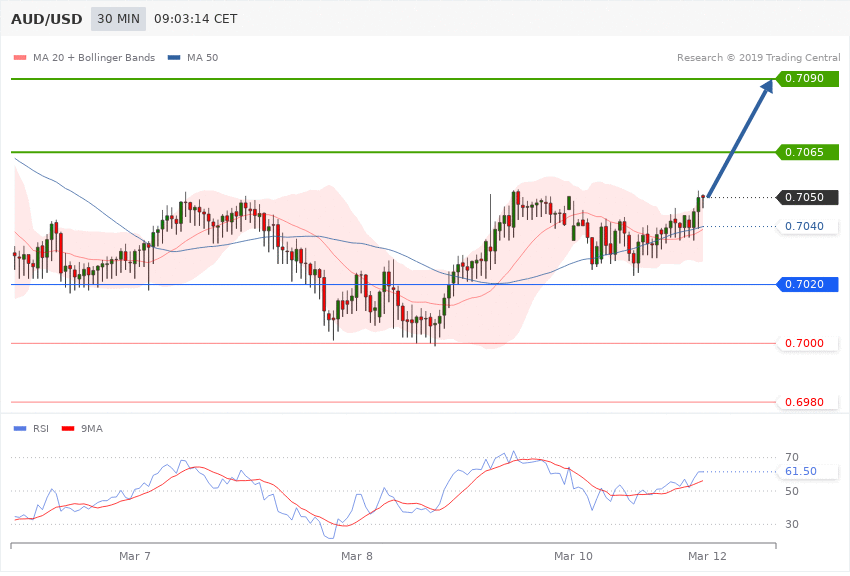
Task: Click the 0.7020 pivot price tag
Action: click(x=808, y=284)
